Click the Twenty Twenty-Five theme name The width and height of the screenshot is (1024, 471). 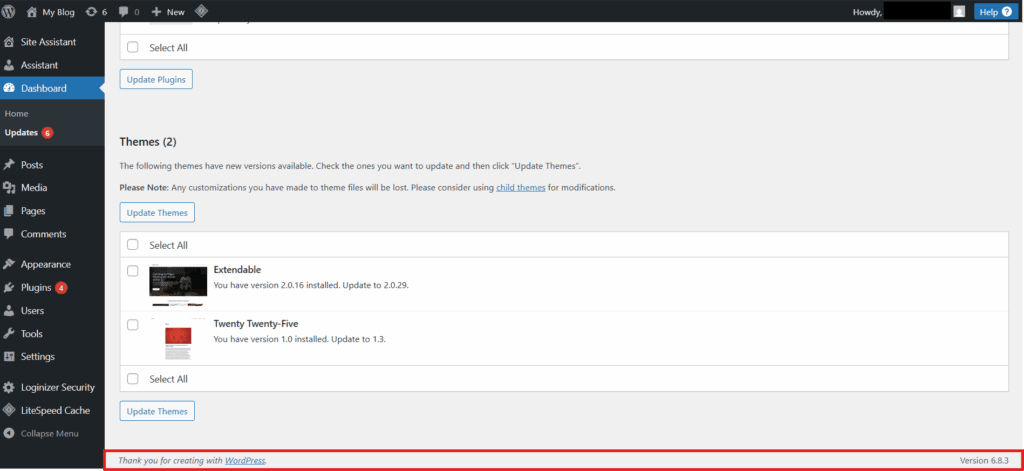(256, 324)
